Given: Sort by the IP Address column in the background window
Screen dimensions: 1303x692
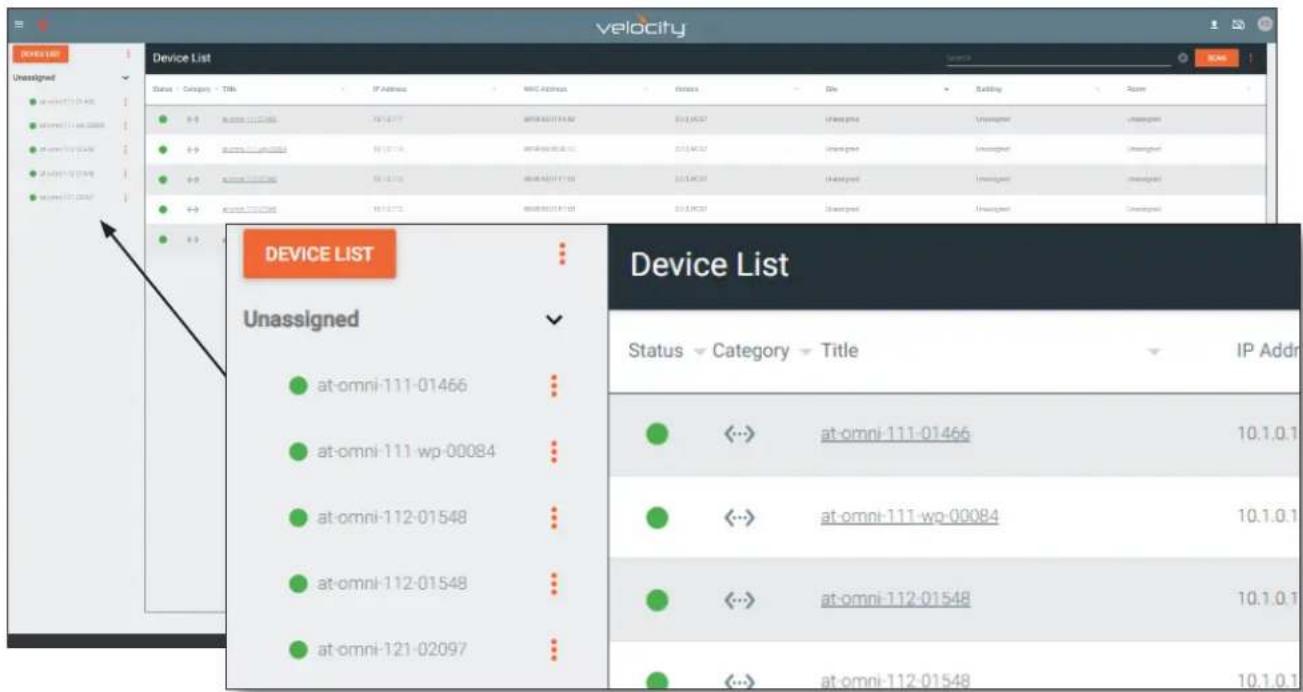Looking at the screenshot, I should tap(389, 89).
